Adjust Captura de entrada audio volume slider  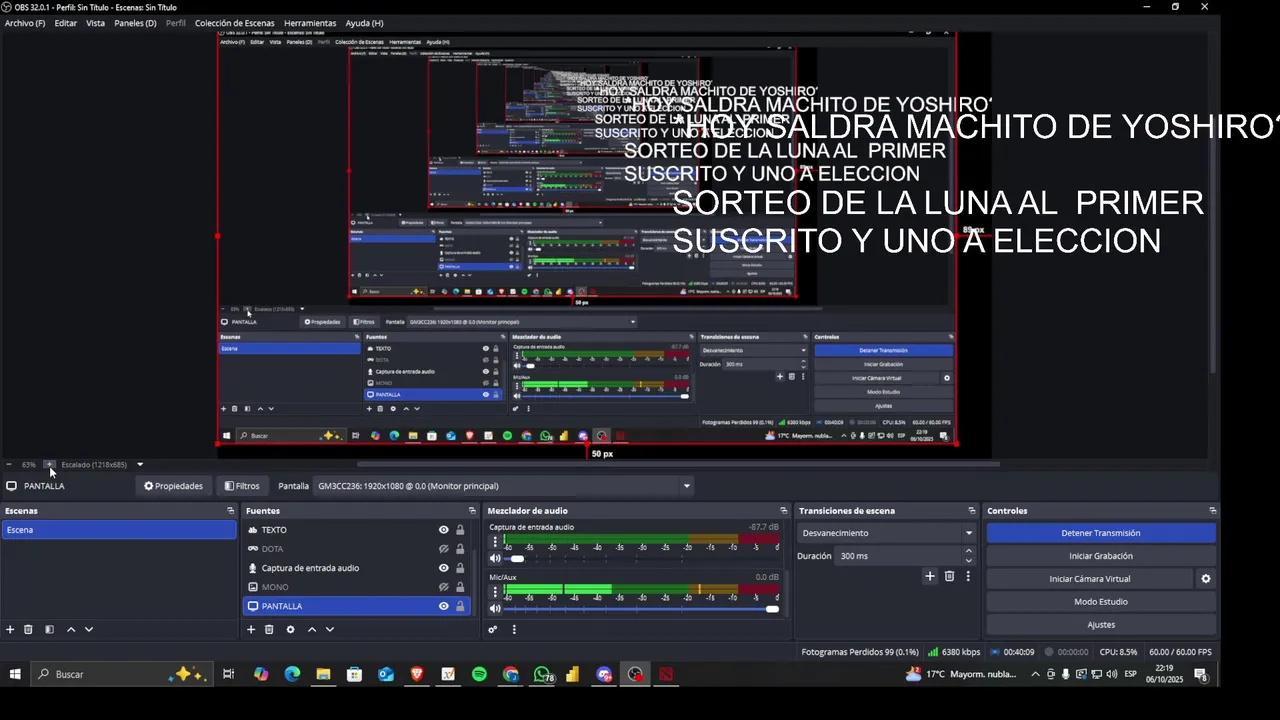point(640,559)
